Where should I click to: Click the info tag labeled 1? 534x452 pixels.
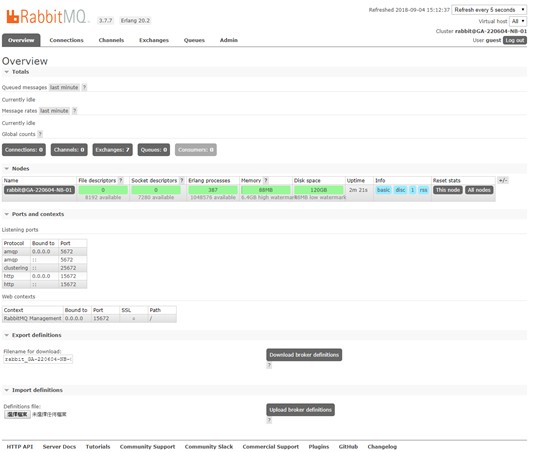pos(412,190)
